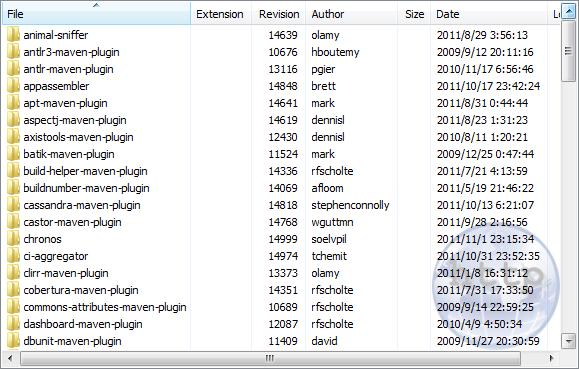This screenshot has height=369, width=579.
Task: Select the cobertura-maven-plugin folder icon
Action: 13,290
